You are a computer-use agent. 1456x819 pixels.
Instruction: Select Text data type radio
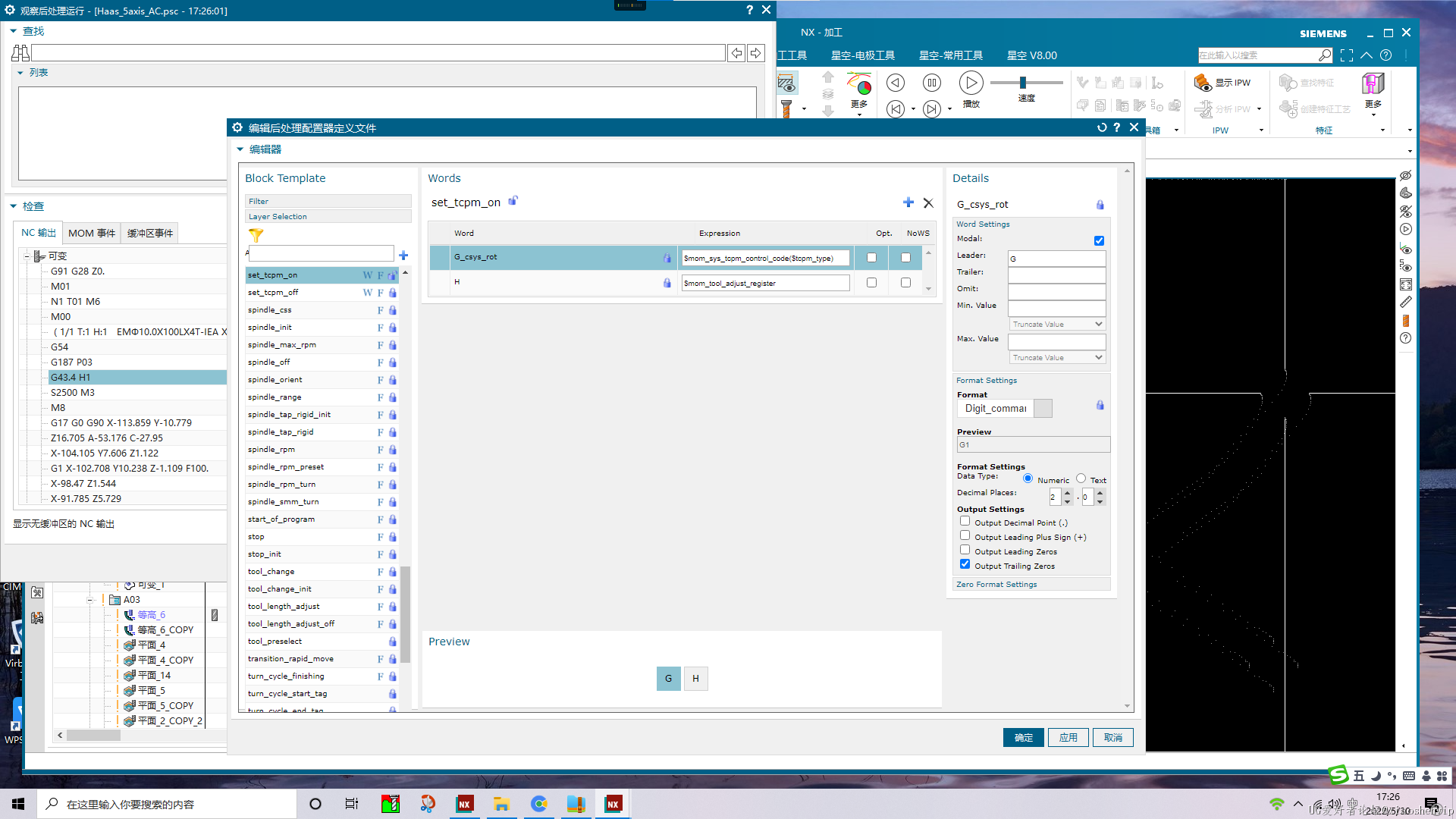[1081, 479]
